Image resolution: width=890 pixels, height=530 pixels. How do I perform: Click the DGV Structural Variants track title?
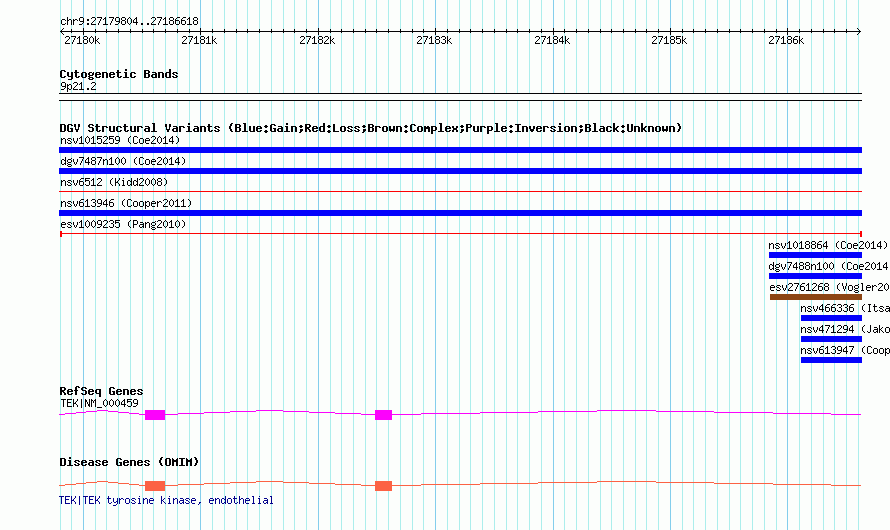[371, 128]
